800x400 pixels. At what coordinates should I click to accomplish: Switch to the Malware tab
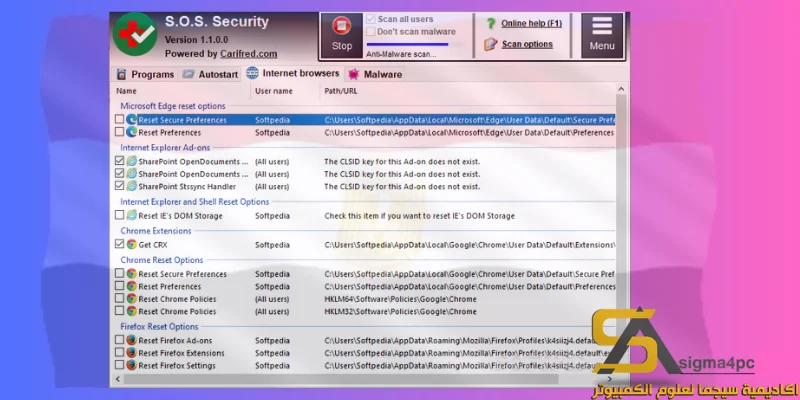click(375, 74)
